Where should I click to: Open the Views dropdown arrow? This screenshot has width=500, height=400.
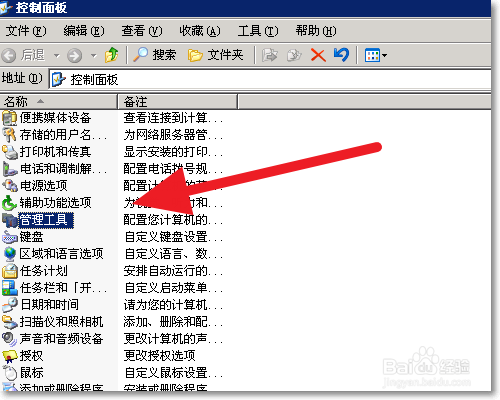tap(384, 55)
